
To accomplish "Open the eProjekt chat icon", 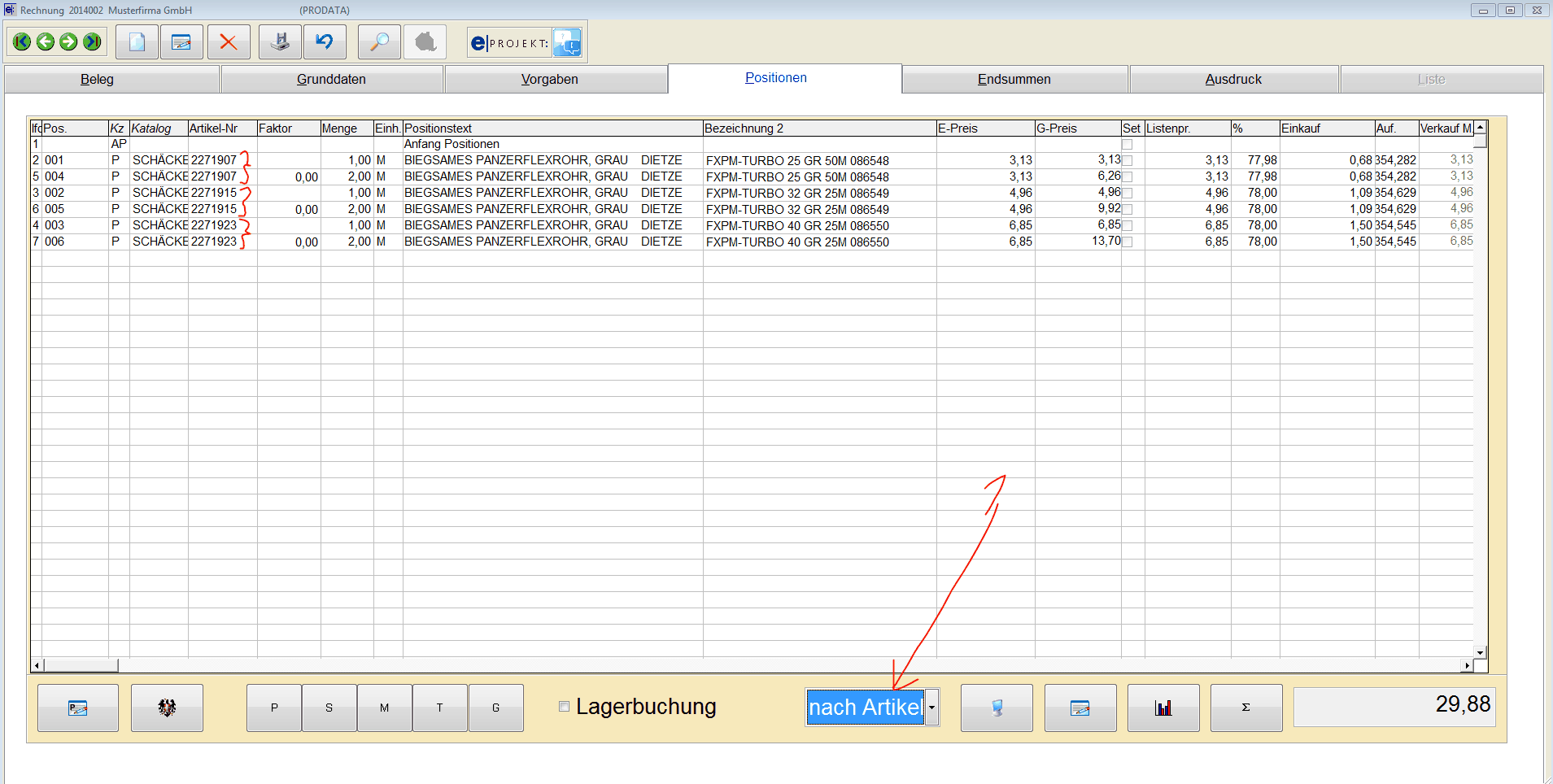I will (x=567, y=42).
